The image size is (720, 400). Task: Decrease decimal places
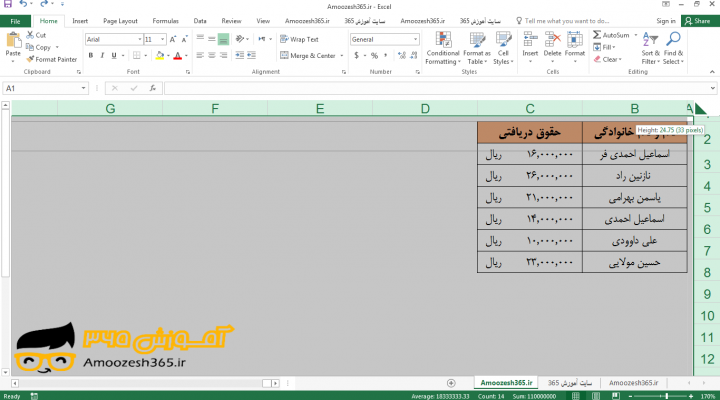pos(413,56)
